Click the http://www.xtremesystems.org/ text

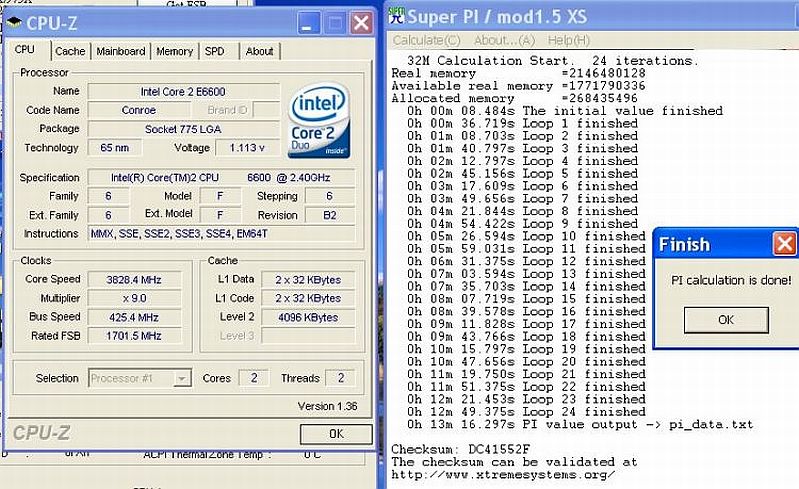coord(503,475)
